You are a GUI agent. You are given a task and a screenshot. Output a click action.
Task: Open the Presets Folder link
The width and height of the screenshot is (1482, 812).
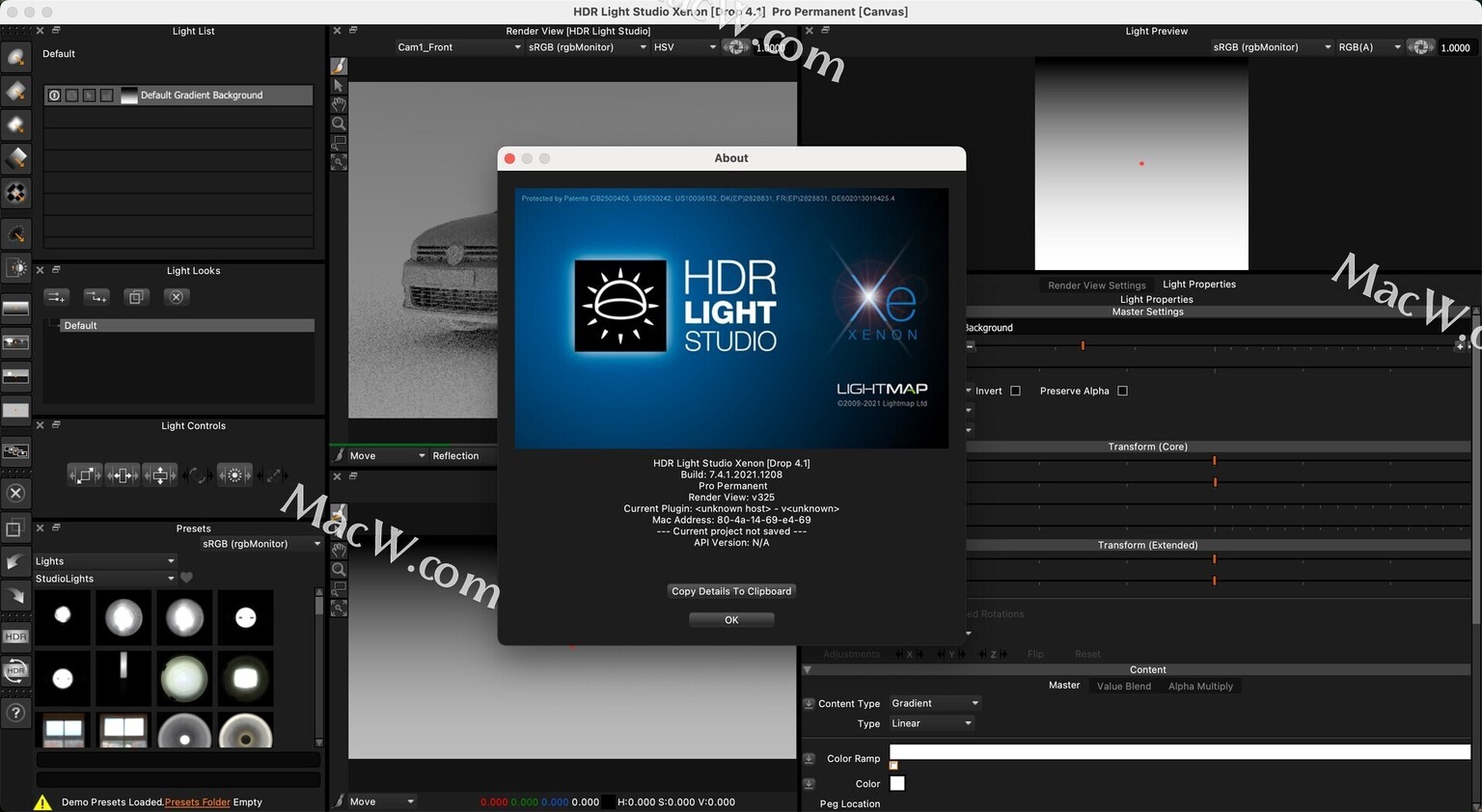197,802
